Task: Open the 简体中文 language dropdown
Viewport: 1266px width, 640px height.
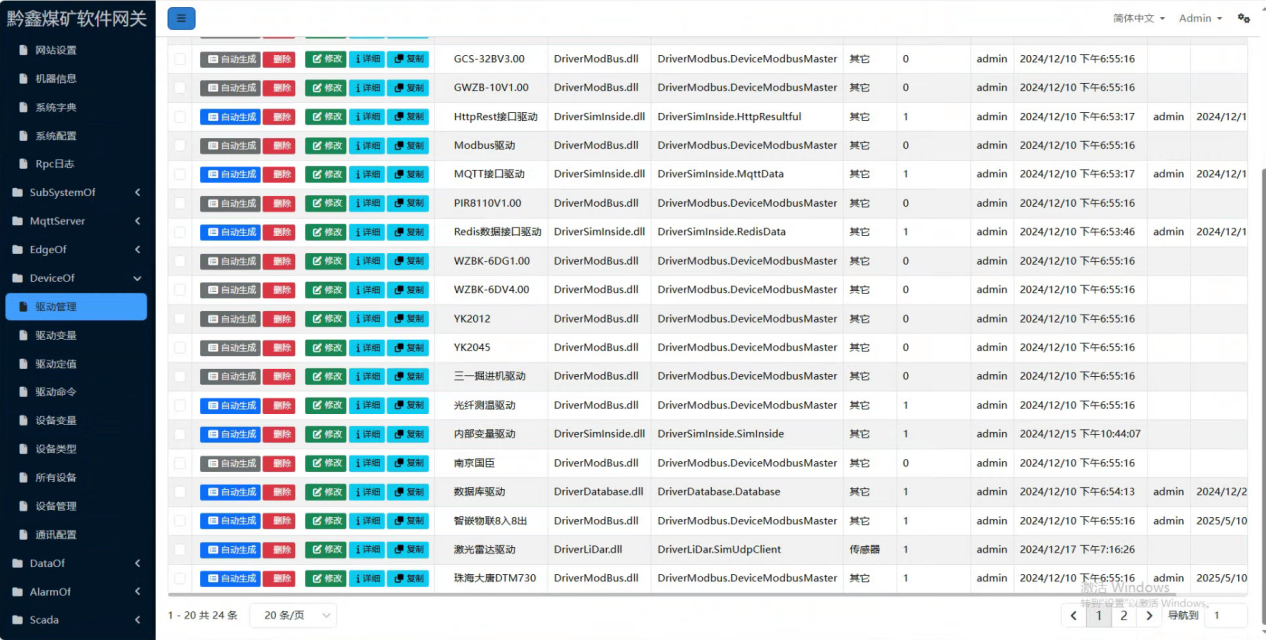Action: point(1138,18)
